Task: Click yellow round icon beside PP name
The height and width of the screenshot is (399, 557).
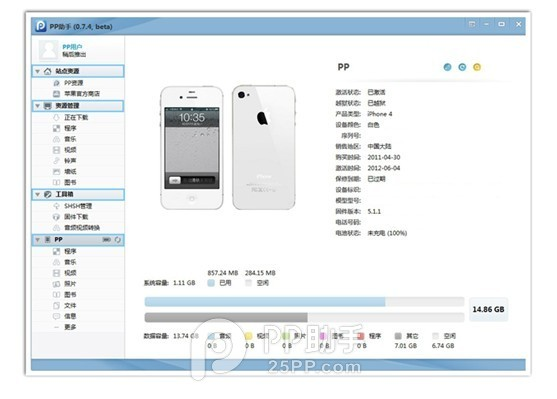Action: click(477, 67)
